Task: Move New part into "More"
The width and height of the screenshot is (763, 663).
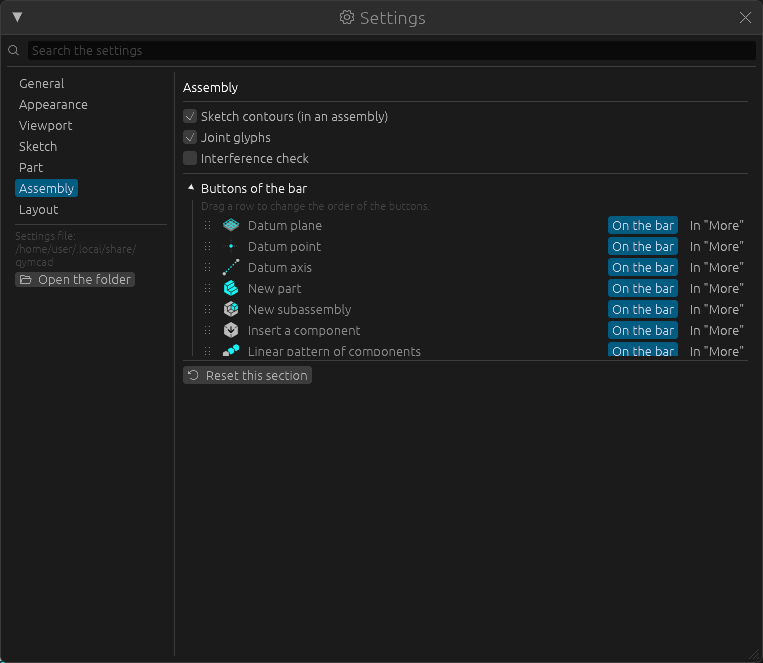Action: tap(716, 288)
